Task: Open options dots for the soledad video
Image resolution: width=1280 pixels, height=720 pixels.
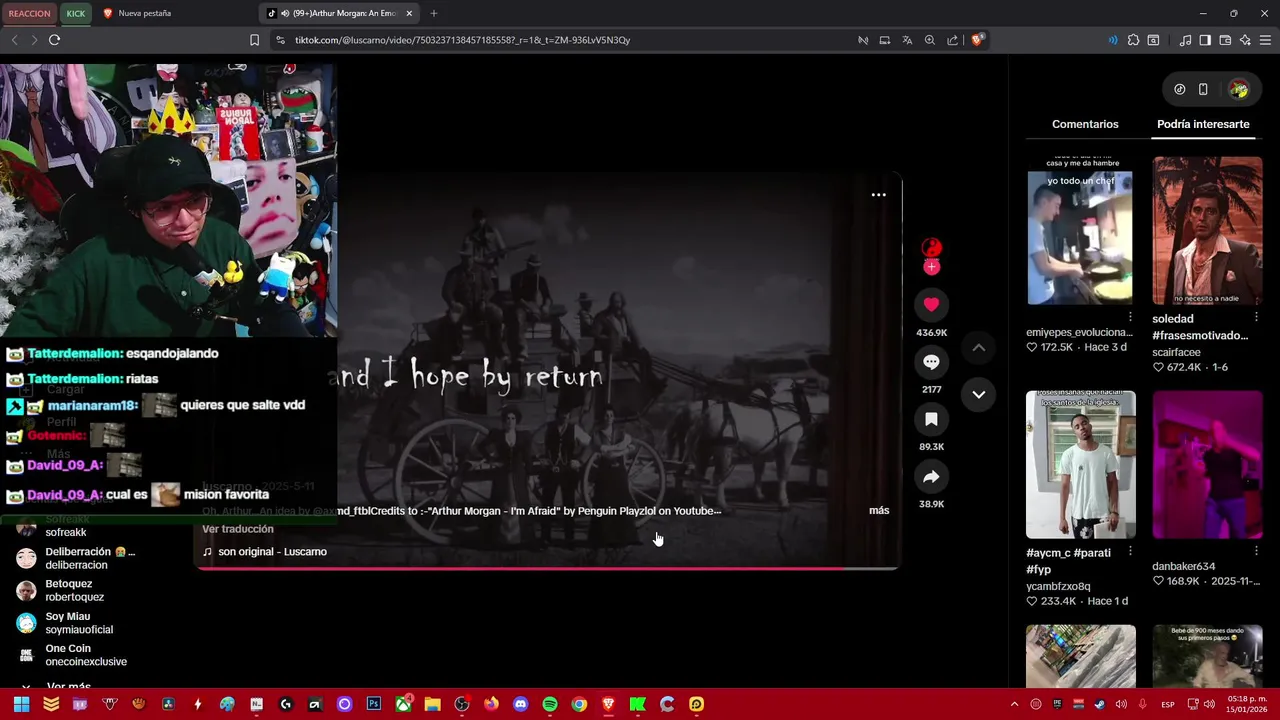Action: click(x=1257, y=318)
